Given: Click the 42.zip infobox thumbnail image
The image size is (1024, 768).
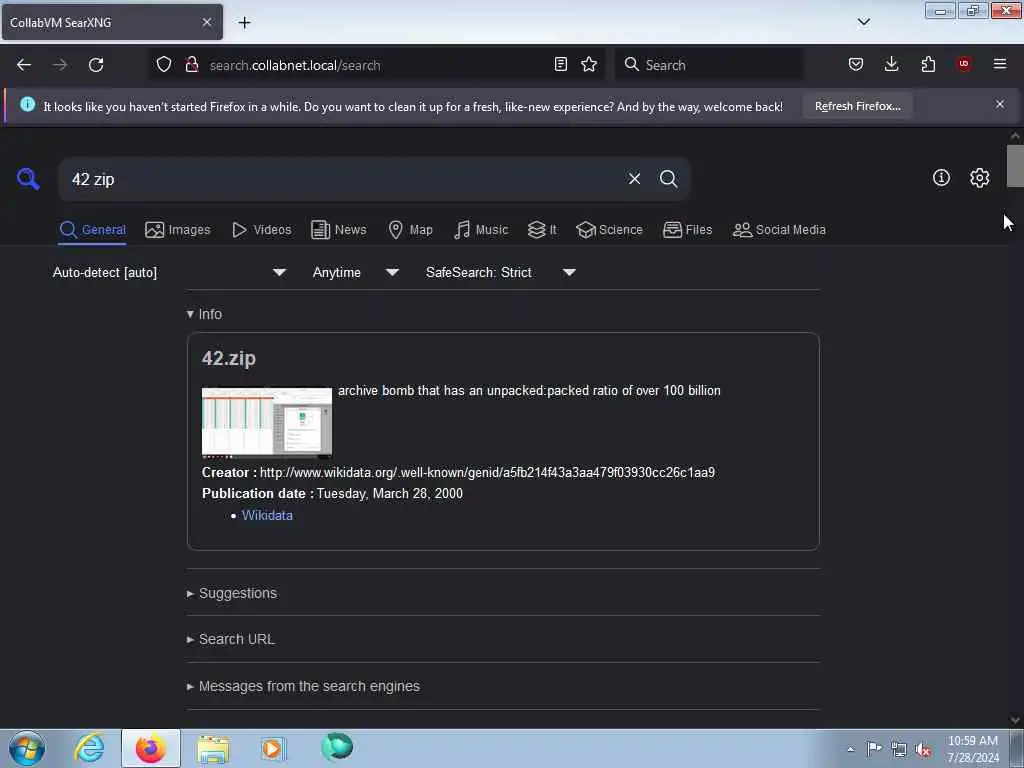Looking at the screenshot, I should click(267, 423).
